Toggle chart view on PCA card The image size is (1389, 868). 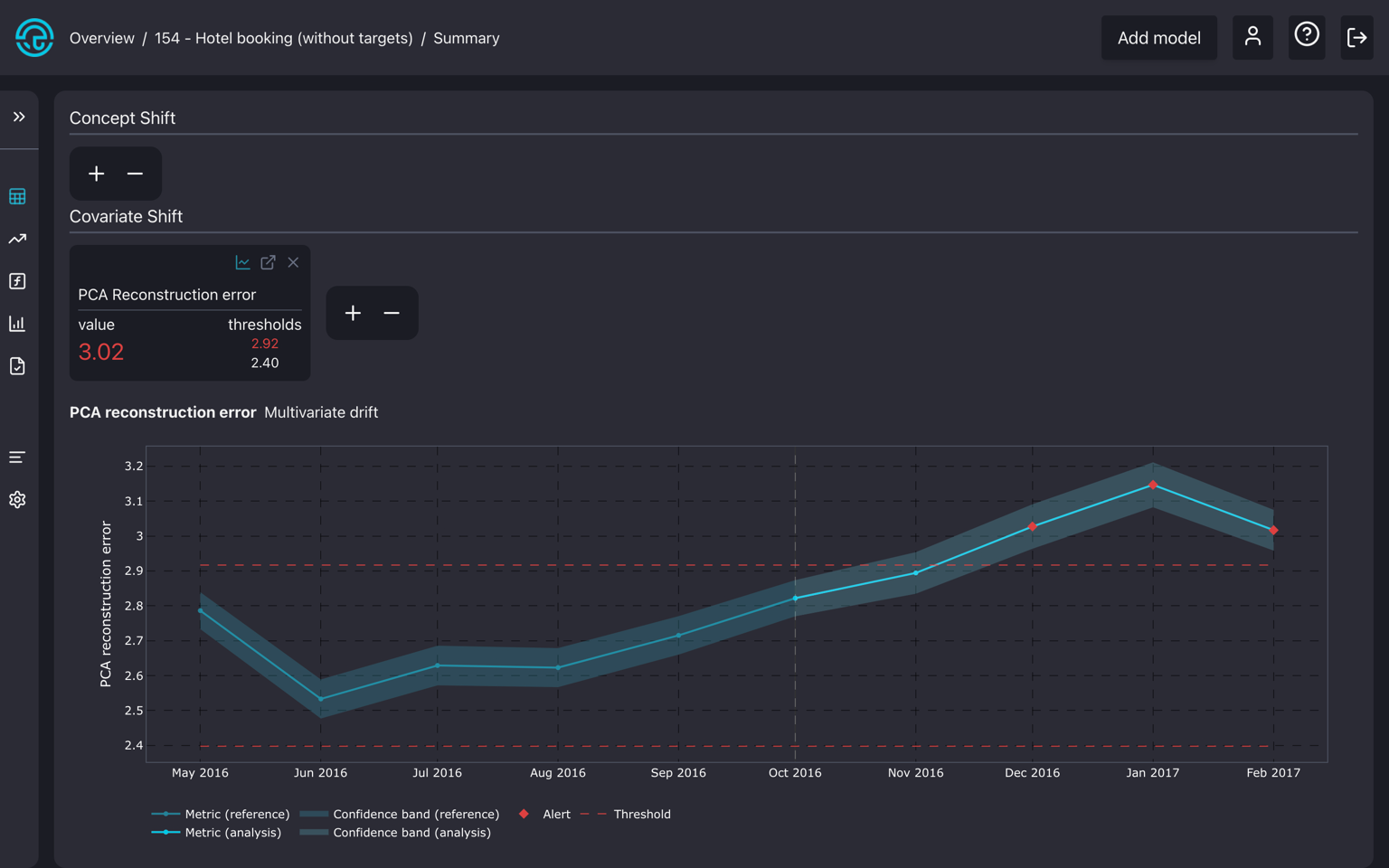[242, 262]
